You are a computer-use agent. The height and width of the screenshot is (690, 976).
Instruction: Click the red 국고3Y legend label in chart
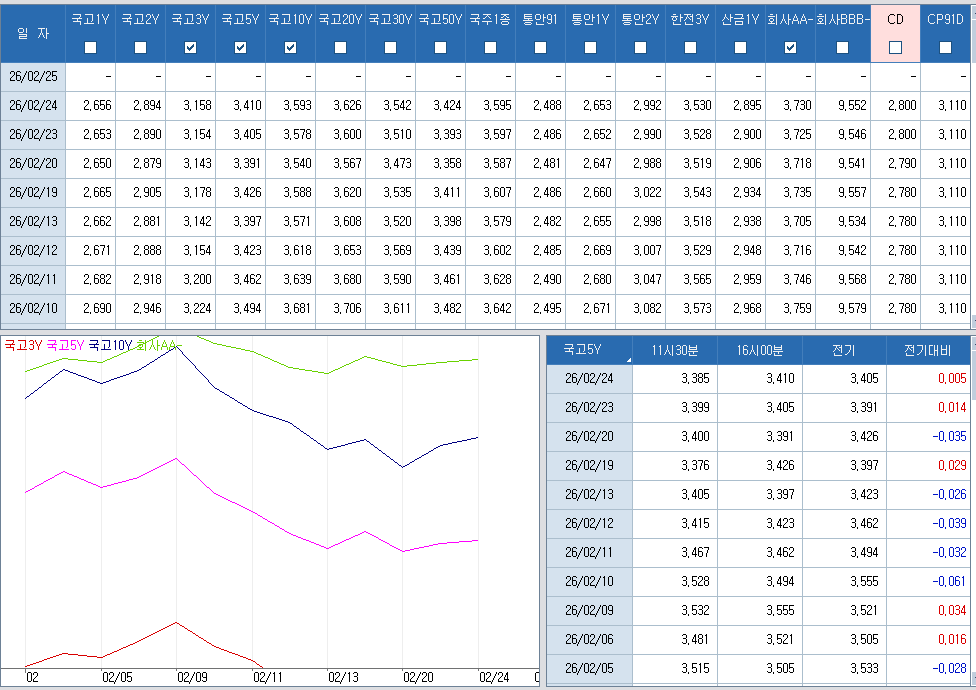click(x=23, y=345)
